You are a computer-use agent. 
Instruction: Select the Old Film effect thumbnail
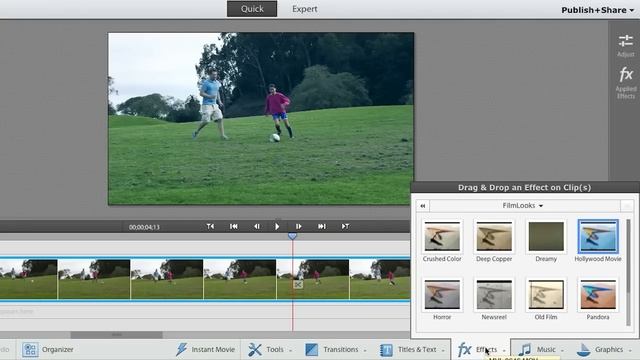(546, 294)
